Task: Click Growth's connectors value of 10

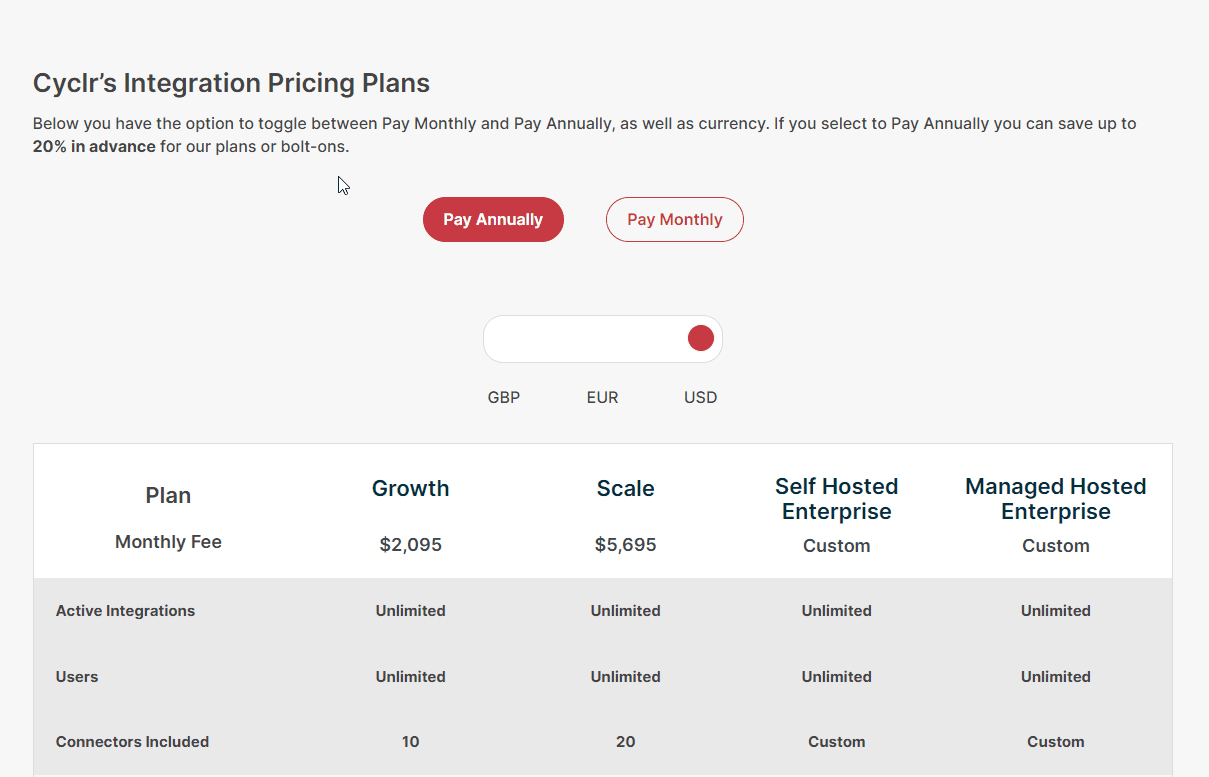Action: click(x=410, y=742)
